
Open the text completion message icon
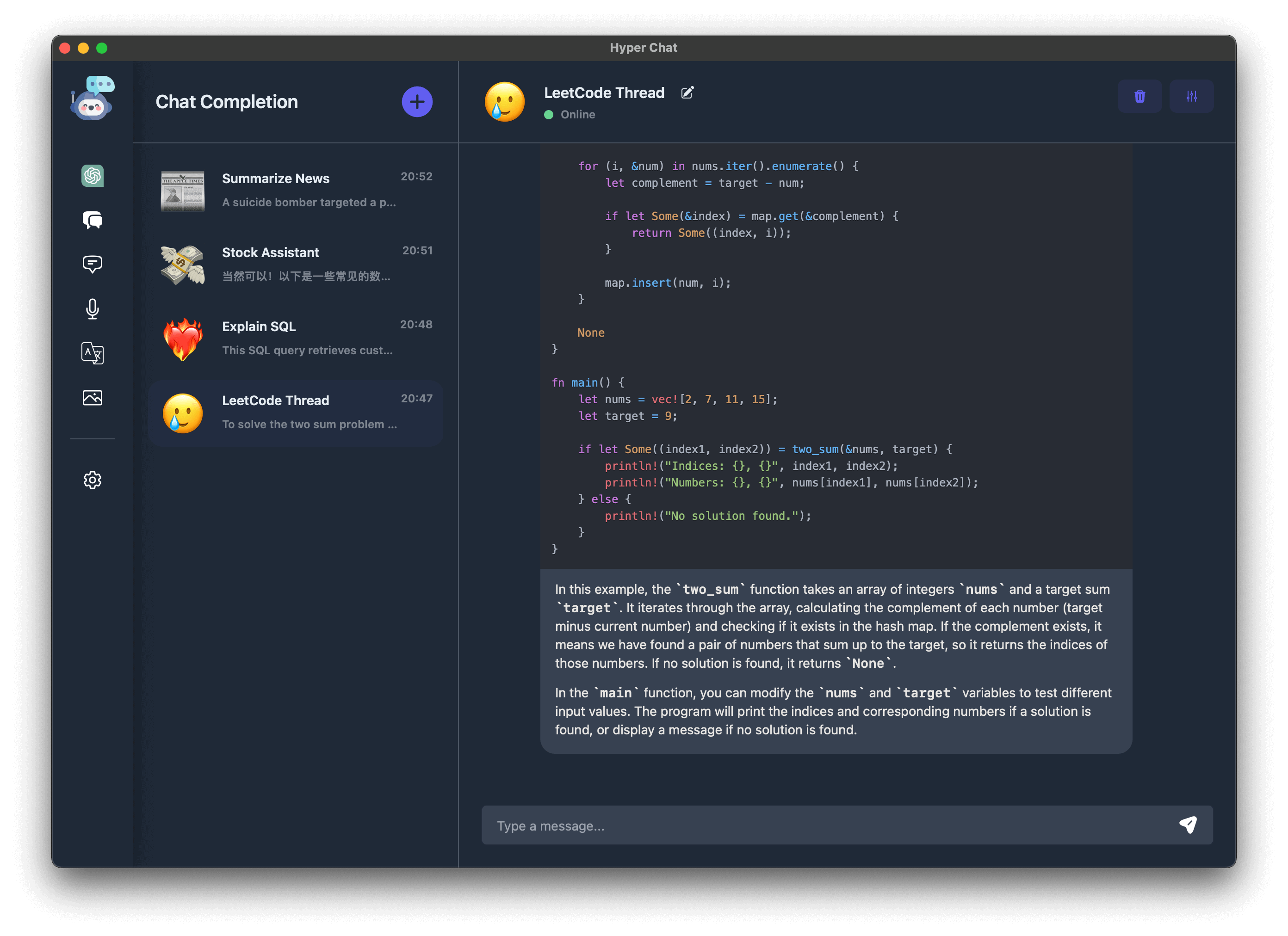tap(93, 264)
